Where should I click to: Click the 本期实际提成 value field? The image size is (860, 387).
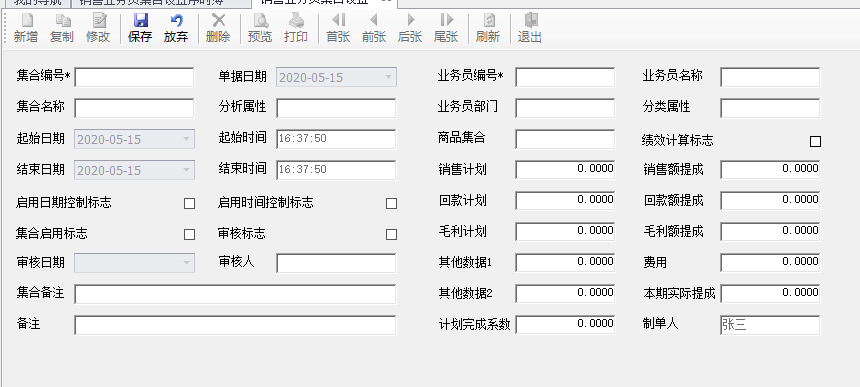point(770,294)
